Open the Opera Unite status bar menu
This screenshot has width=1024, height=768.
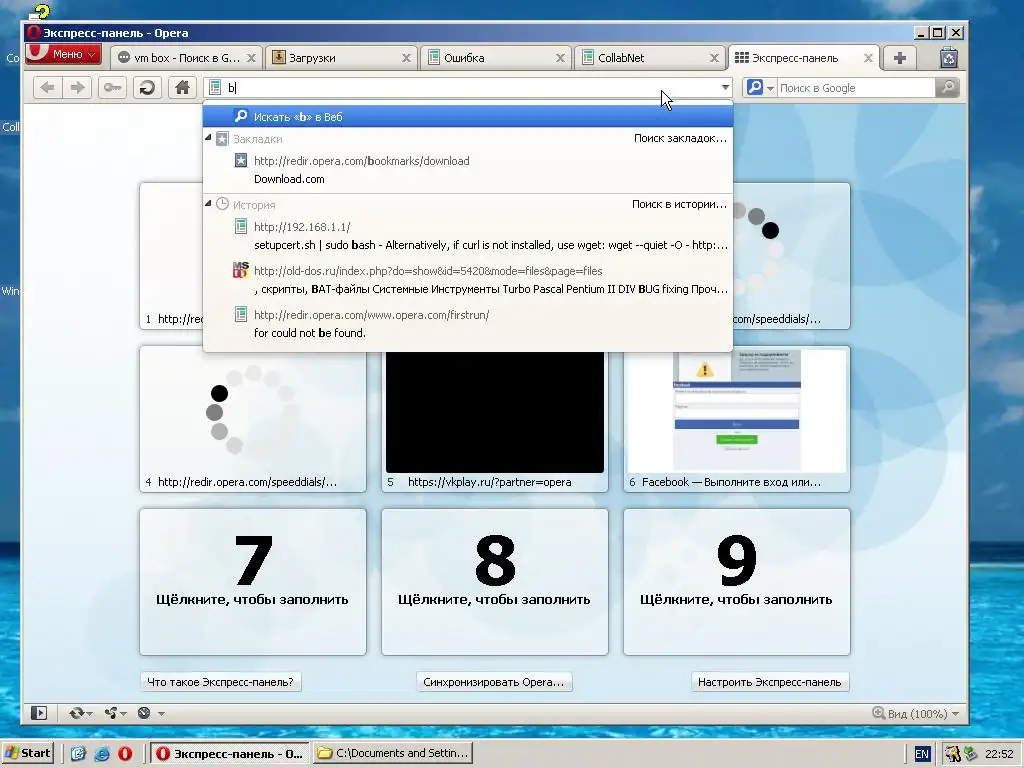click(116, 713)
